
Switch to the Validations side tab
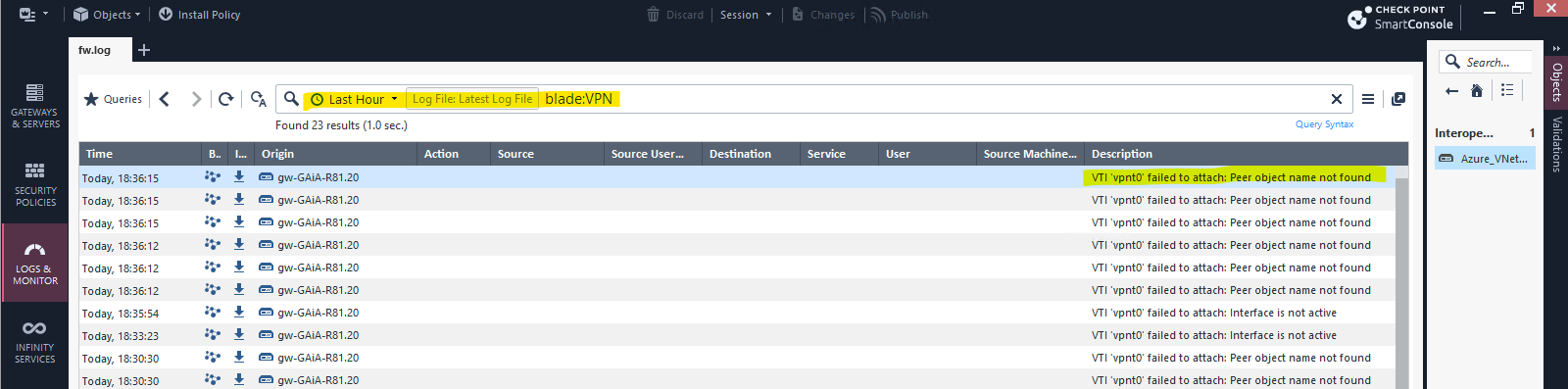click(x=1556, y=144)
